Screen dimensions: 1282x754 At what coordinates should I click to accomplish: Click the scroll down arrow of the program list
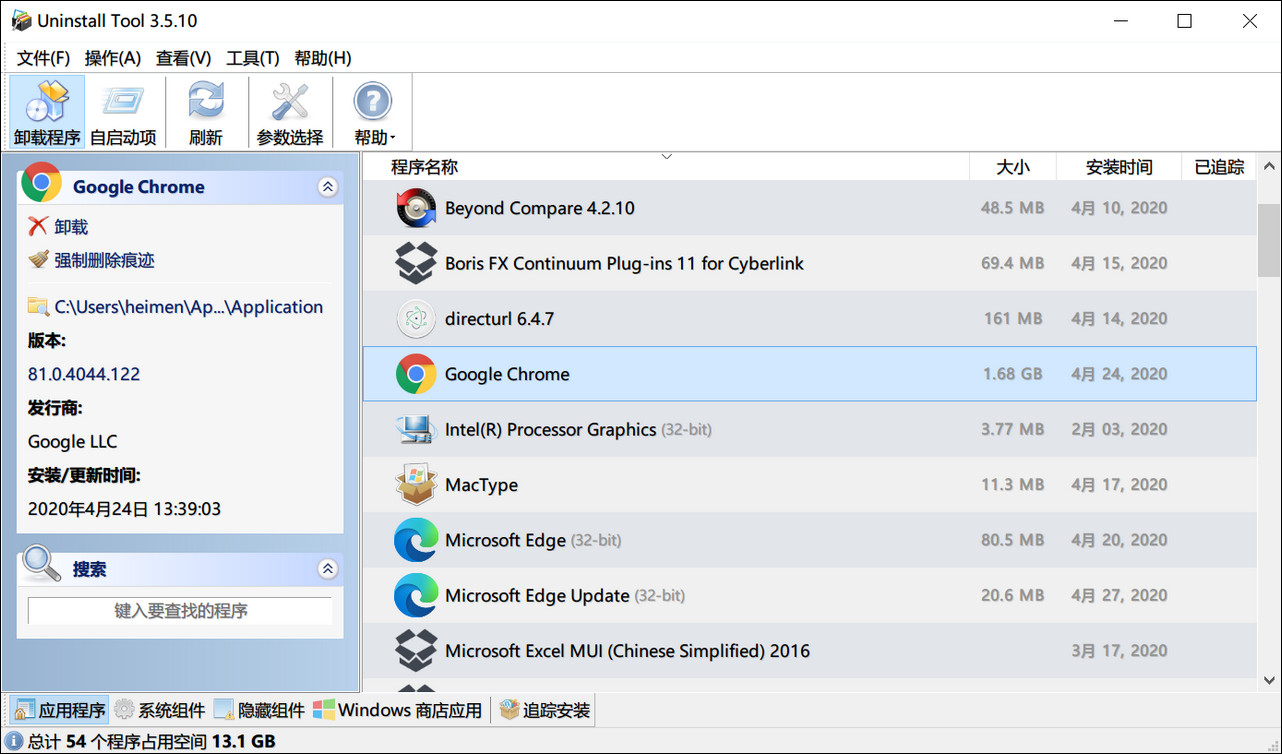coord(1269,679)
